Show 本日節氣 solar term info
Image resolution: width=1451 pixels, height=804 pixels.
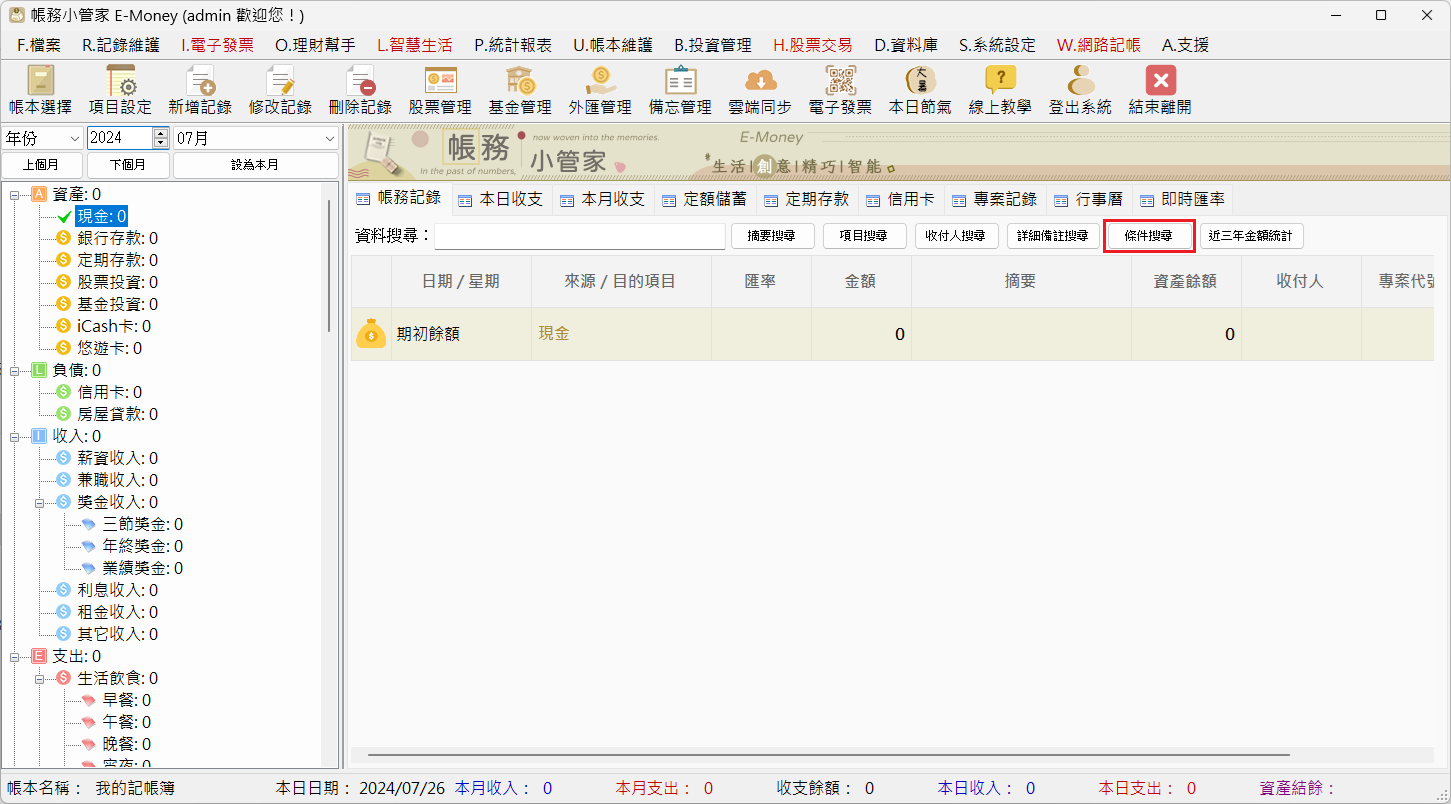(x=920, y=90)
